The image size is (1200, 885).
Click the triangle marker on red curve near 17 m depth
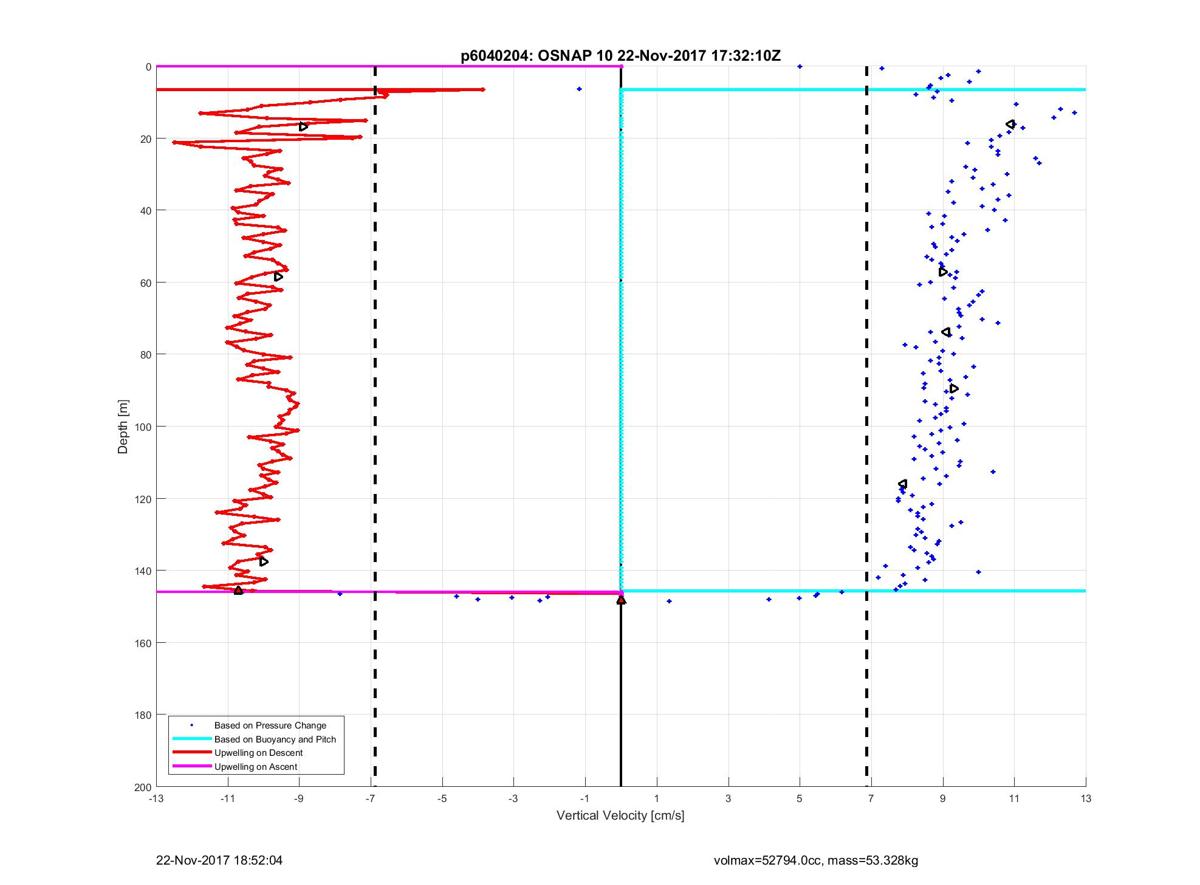coord(303,127)
